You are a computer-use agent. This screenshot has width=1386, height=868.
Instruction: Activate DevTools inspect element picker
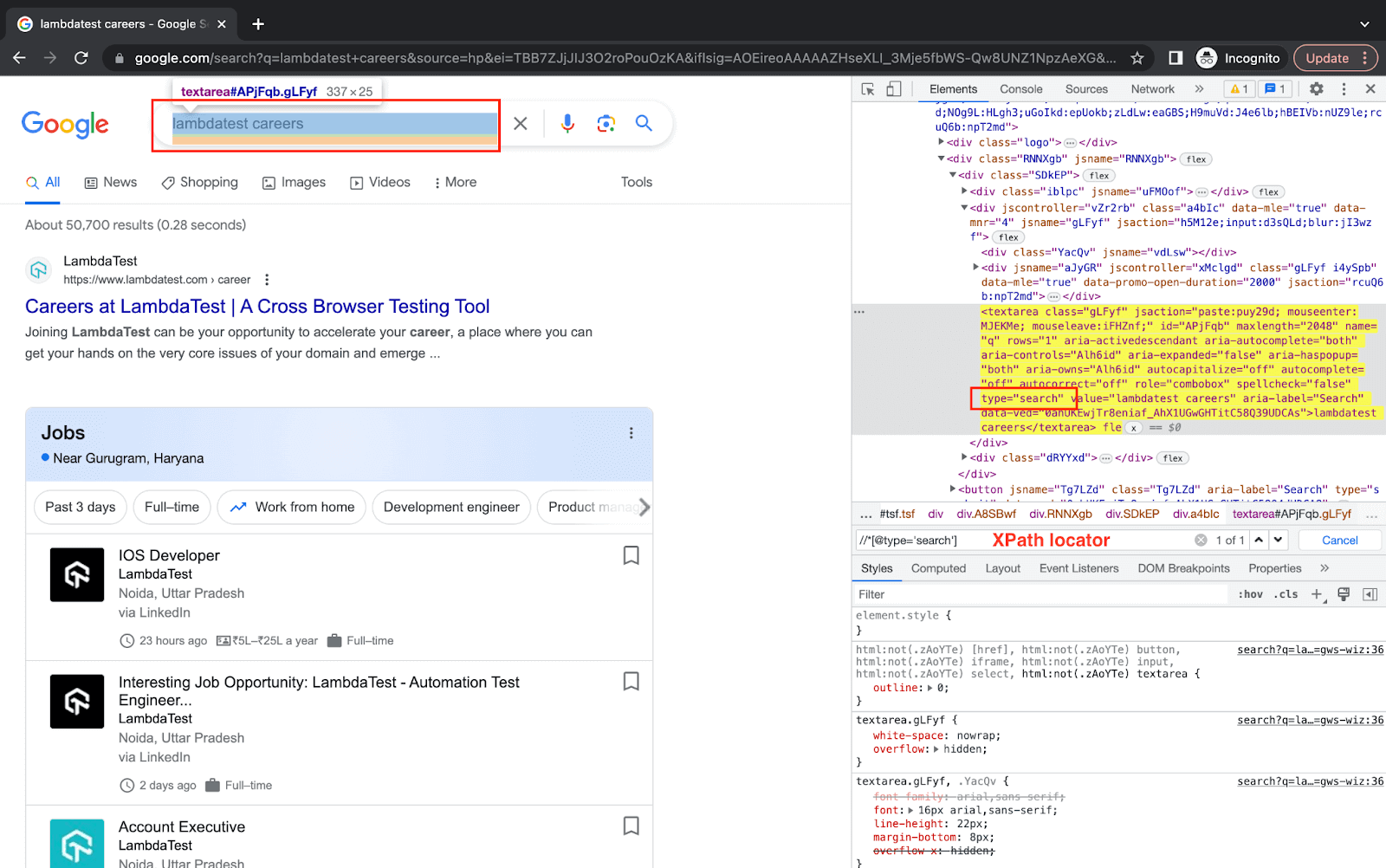pos(868,89)
